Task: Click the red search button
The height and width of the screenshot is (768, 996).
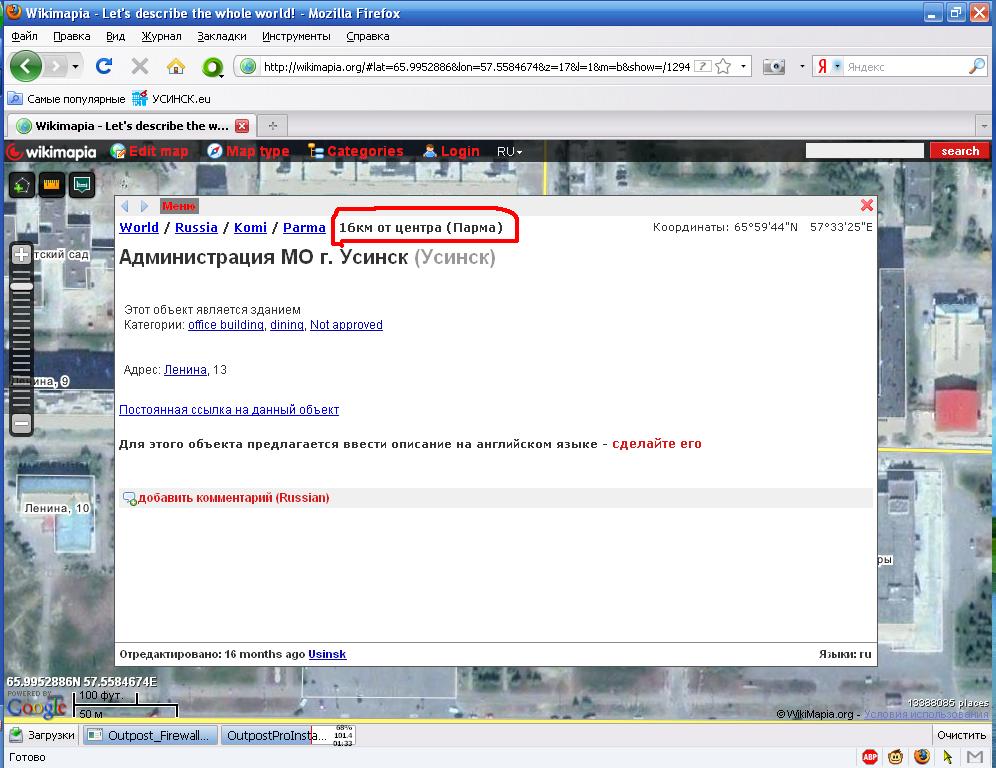Action: pos(959,151)
